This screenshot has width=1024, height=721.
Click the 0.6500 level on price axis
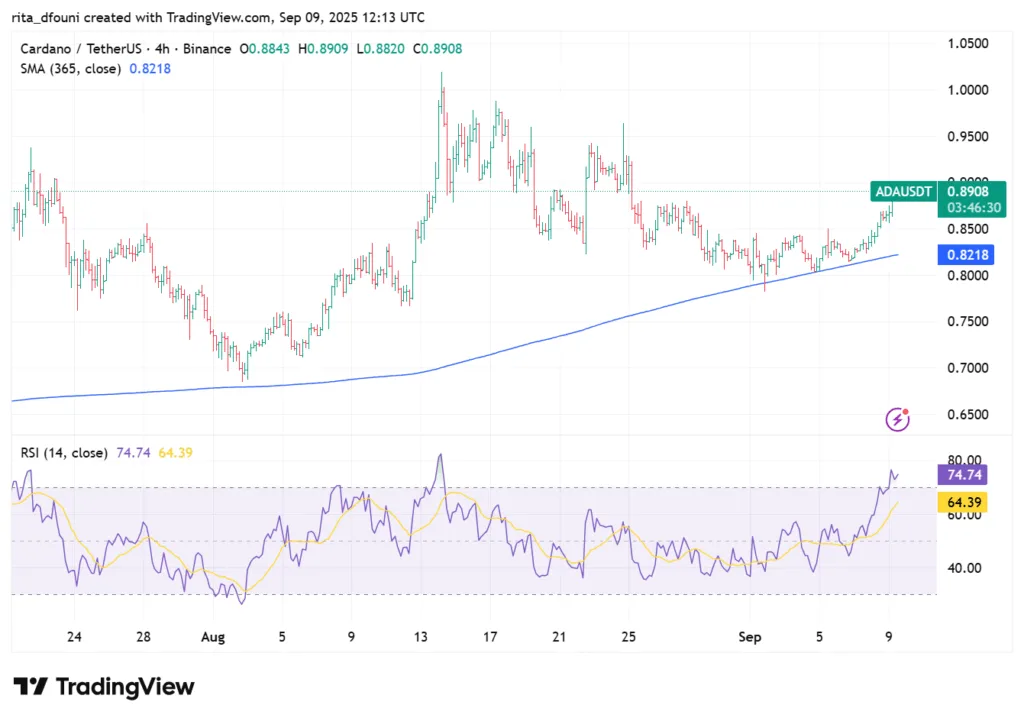(966, 414)
